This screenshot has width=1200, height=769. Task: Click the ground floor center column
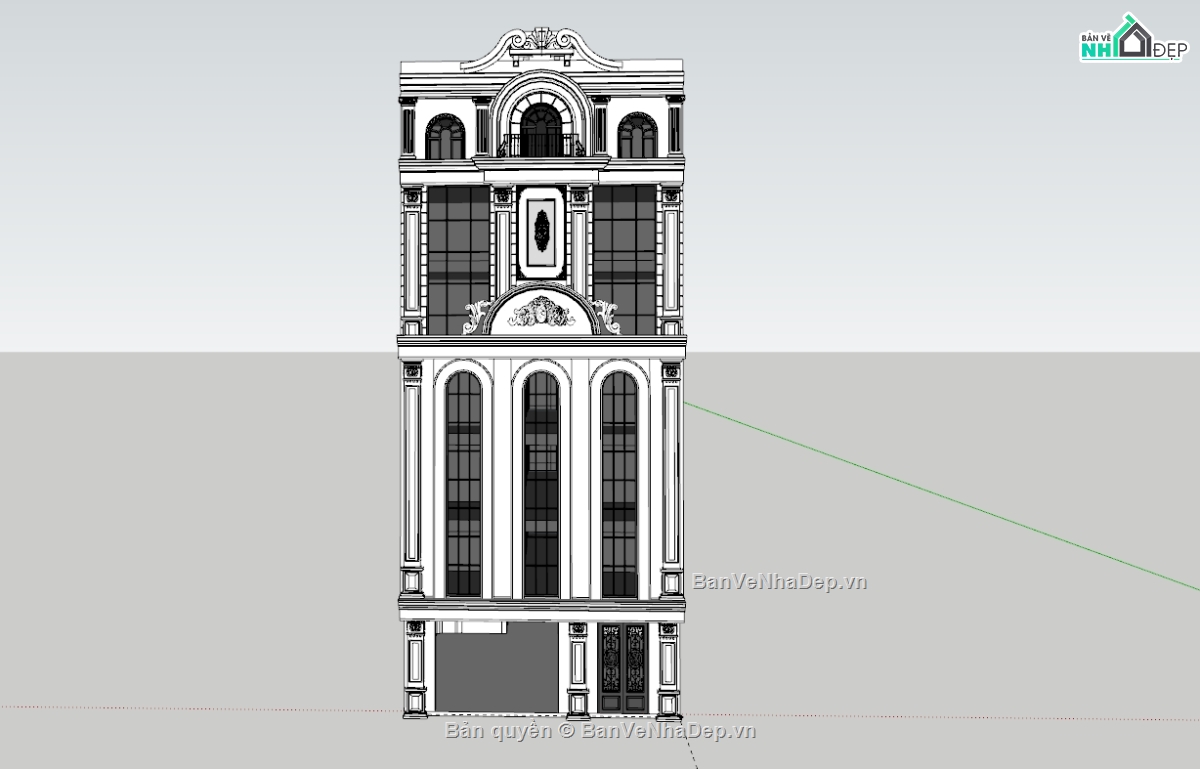578,668
